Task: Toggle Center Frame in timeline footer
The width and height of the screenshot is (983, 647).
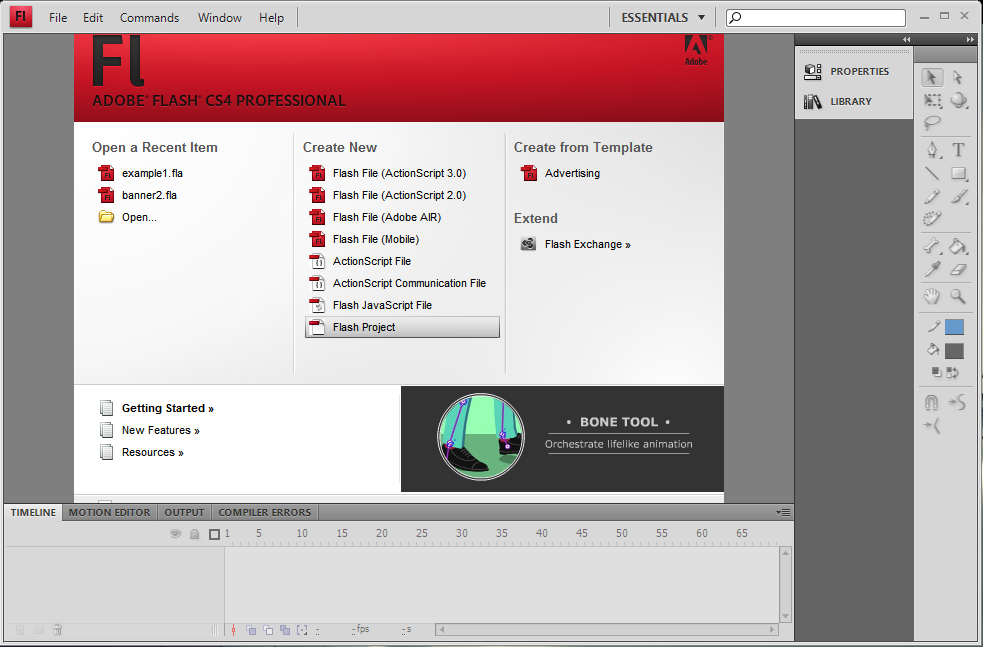Action: [x=234, y=630]
